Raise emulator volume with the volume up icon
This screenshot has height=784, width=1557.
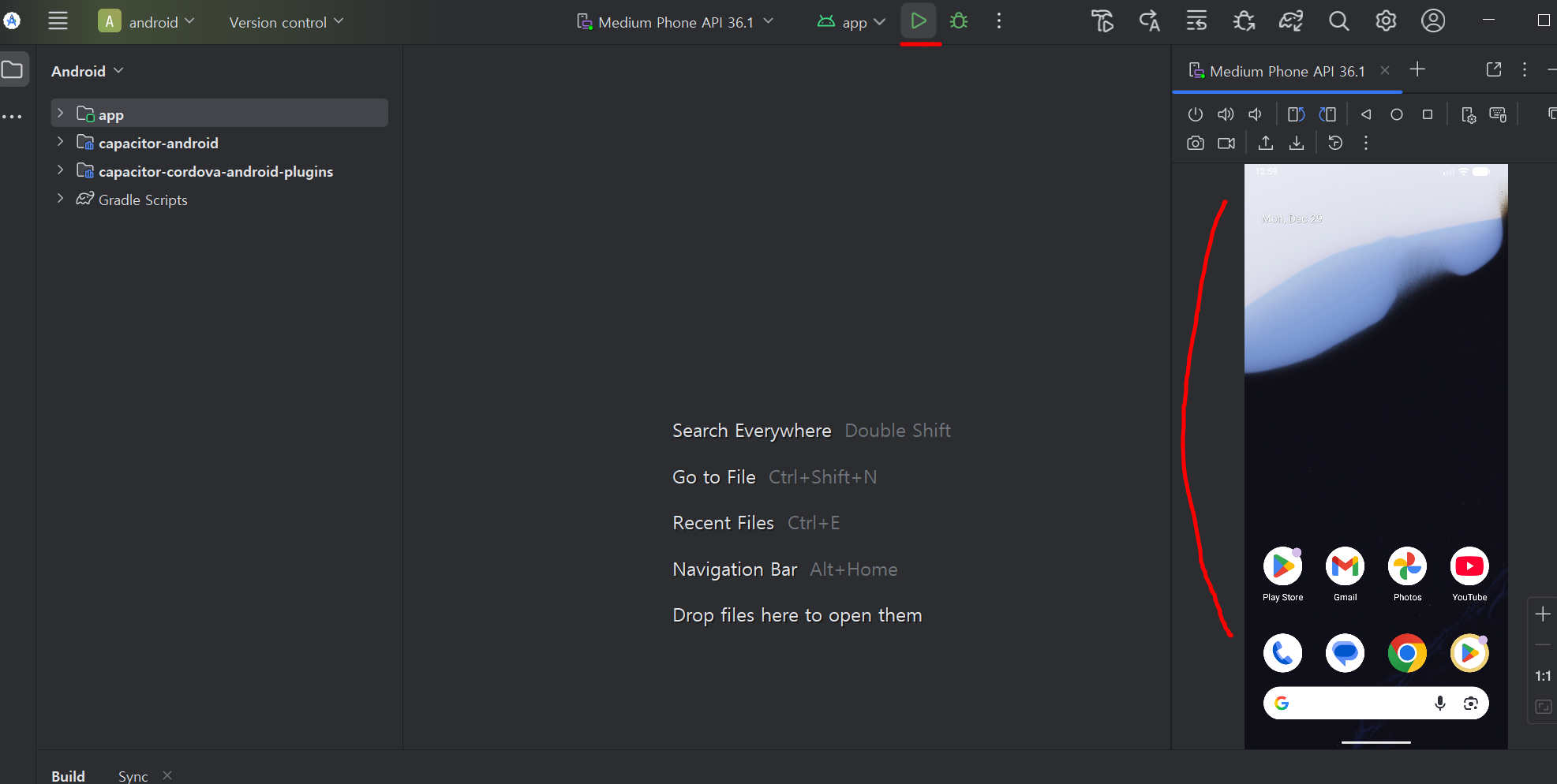click(1226, 114)
